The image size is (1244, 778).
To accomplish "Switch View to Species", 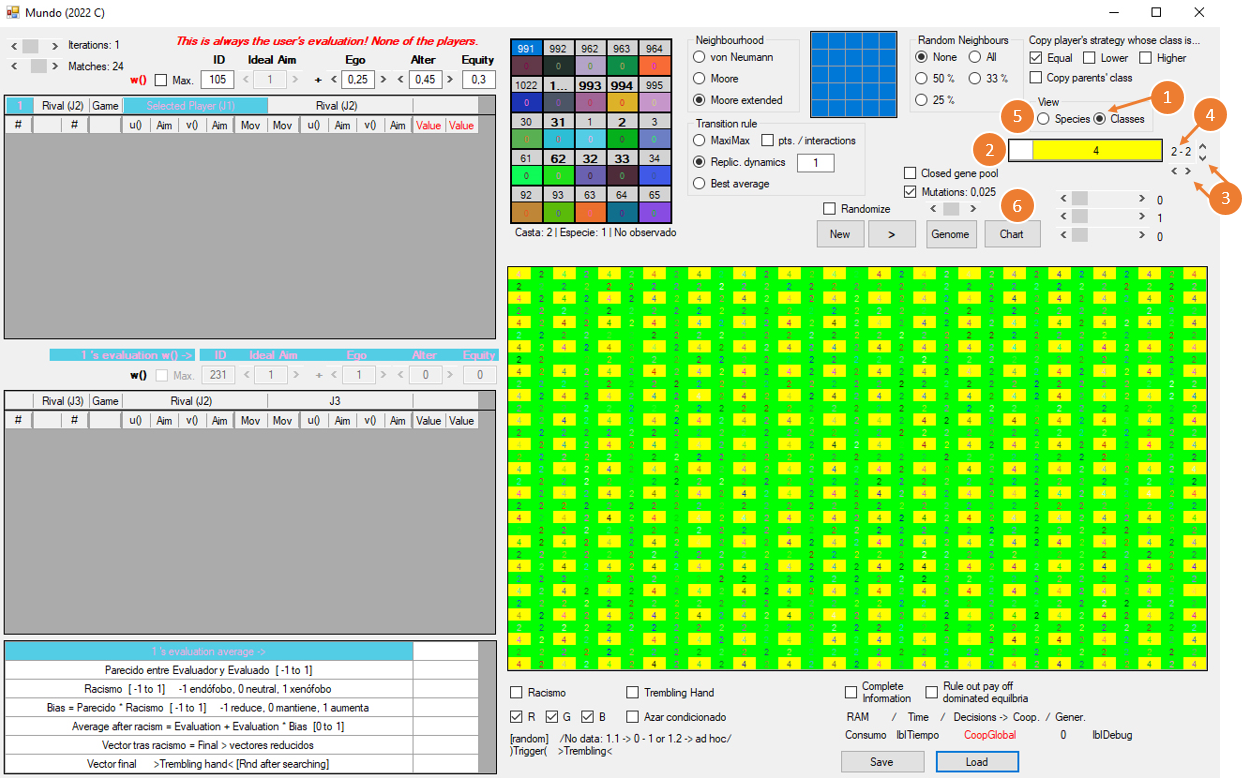I will (x=1043, y=119).
